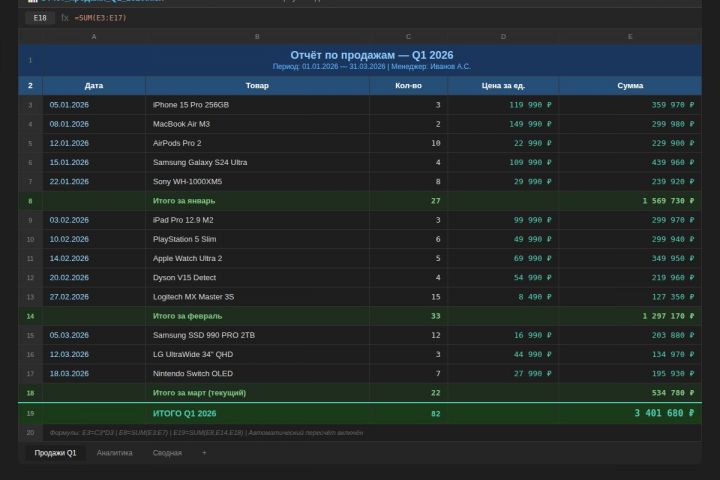Click the Сумма column heading
Viewport: 720px width, 480px height.
click(x=630, y=86)
